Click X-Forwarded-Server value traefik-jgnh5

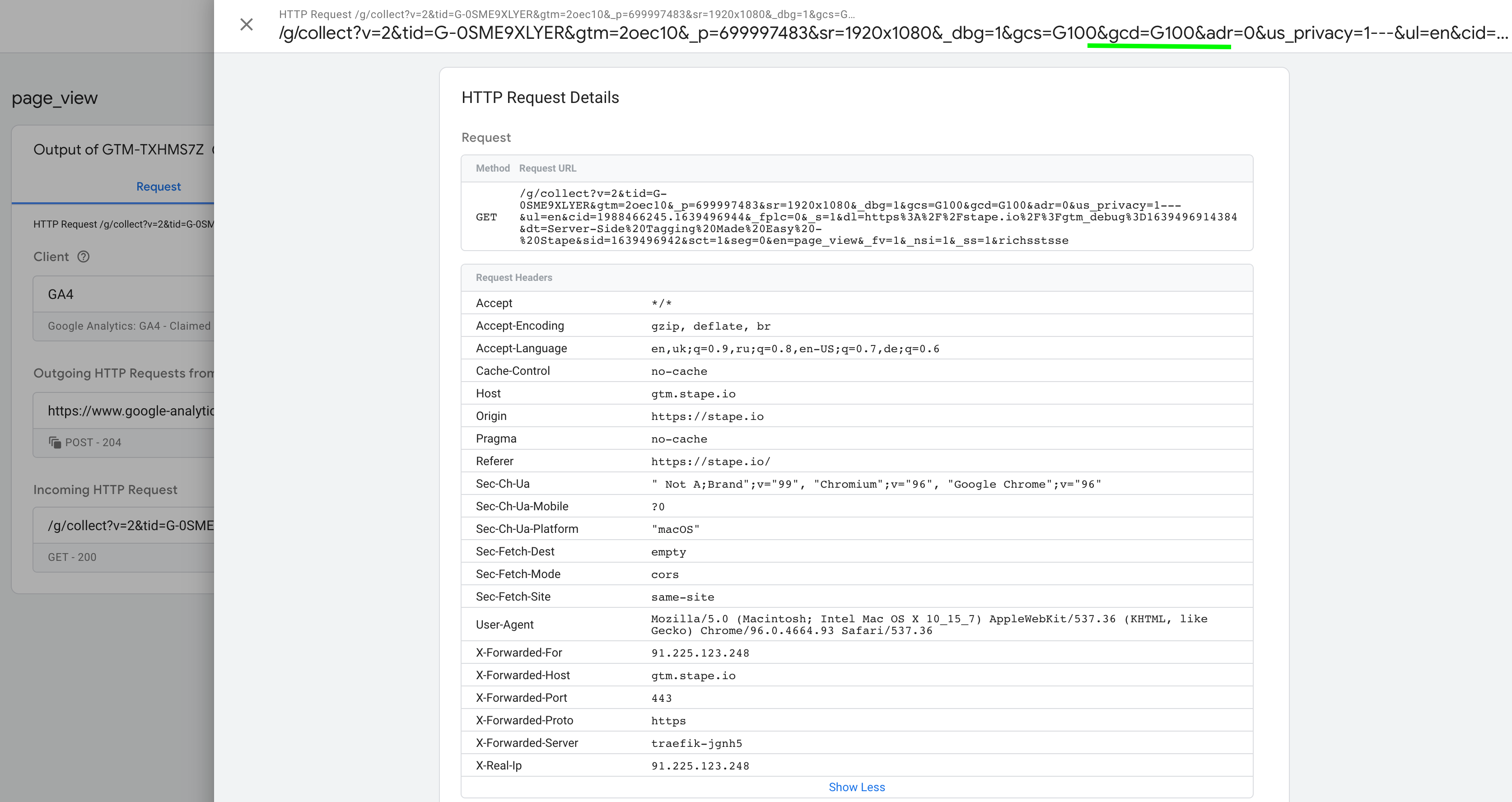tap(696, 743)
